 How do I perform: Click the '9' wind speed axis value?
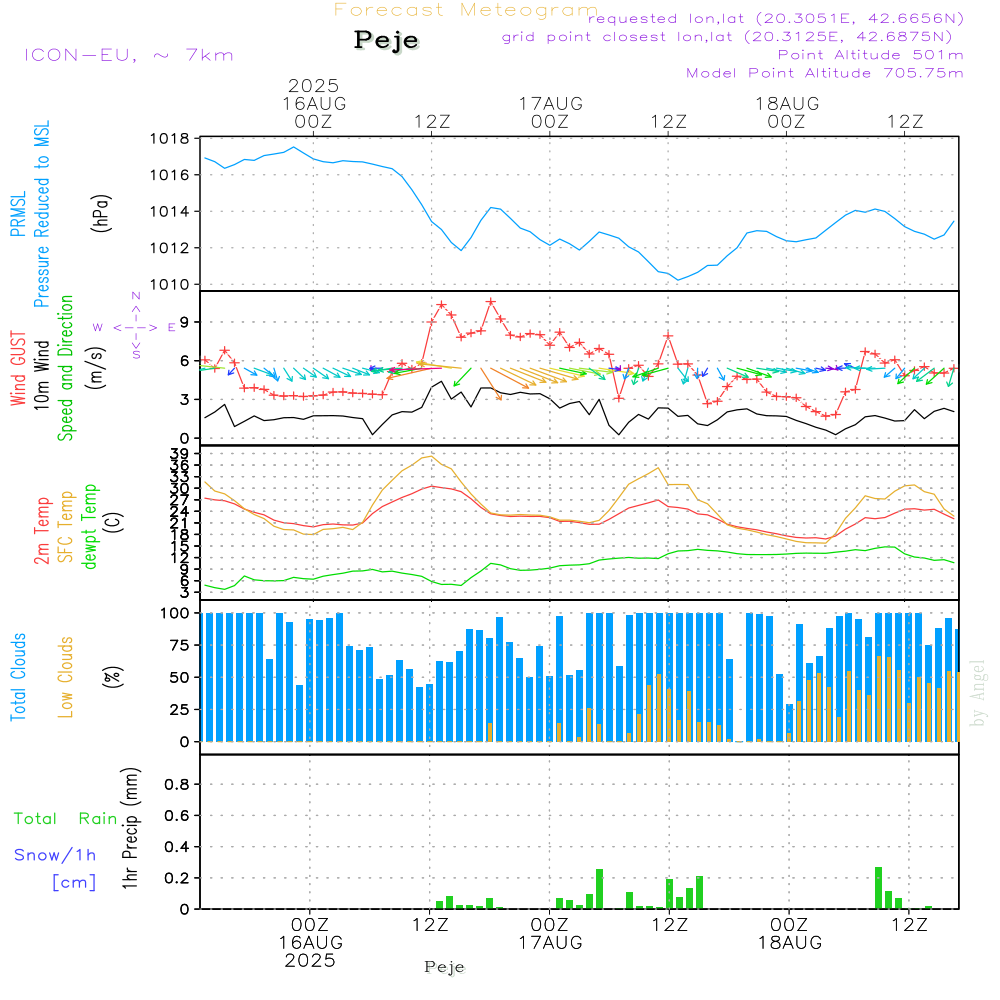tap(185, 322)
